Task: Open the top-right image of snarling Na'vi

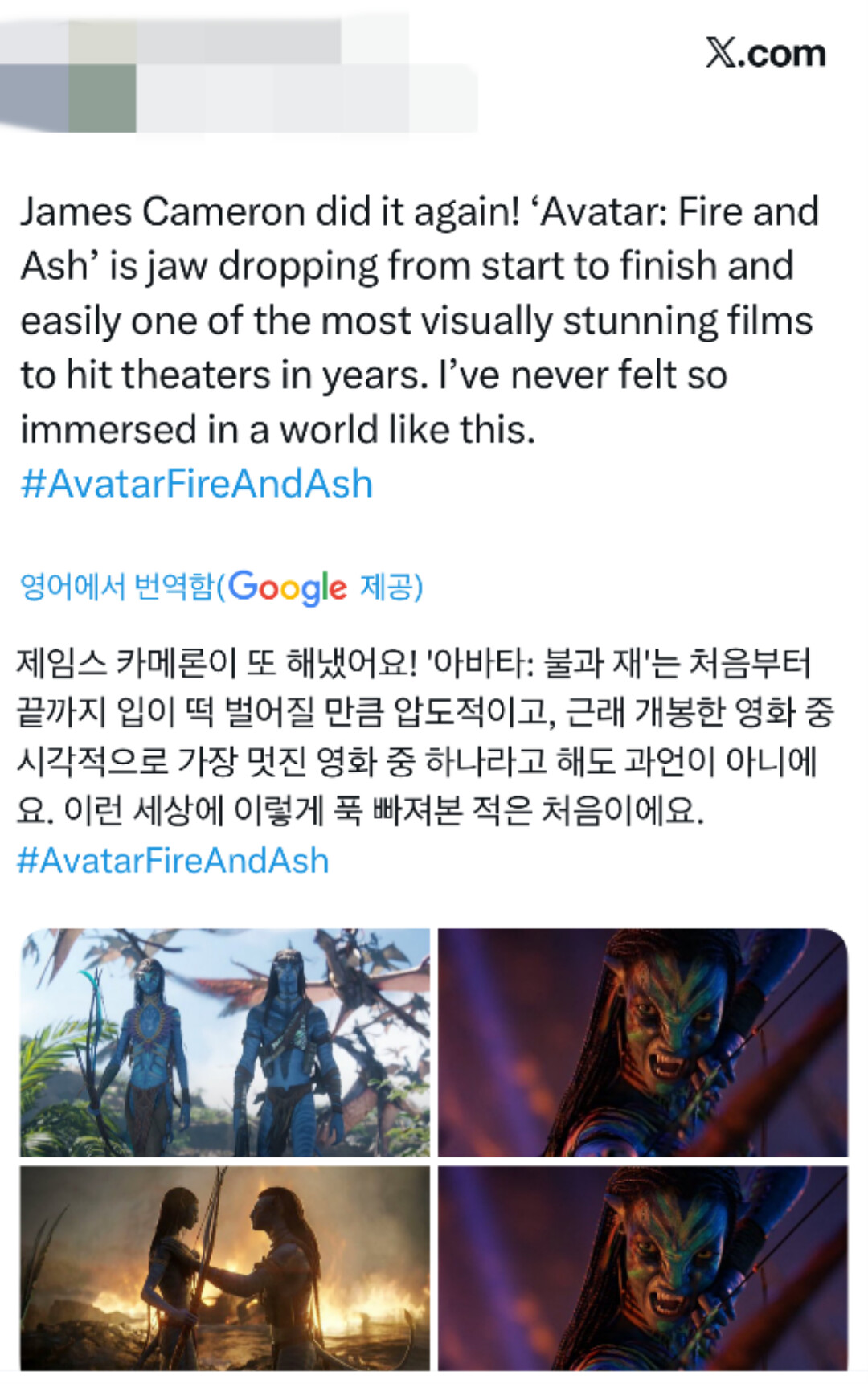Action: pos(643,1042)
